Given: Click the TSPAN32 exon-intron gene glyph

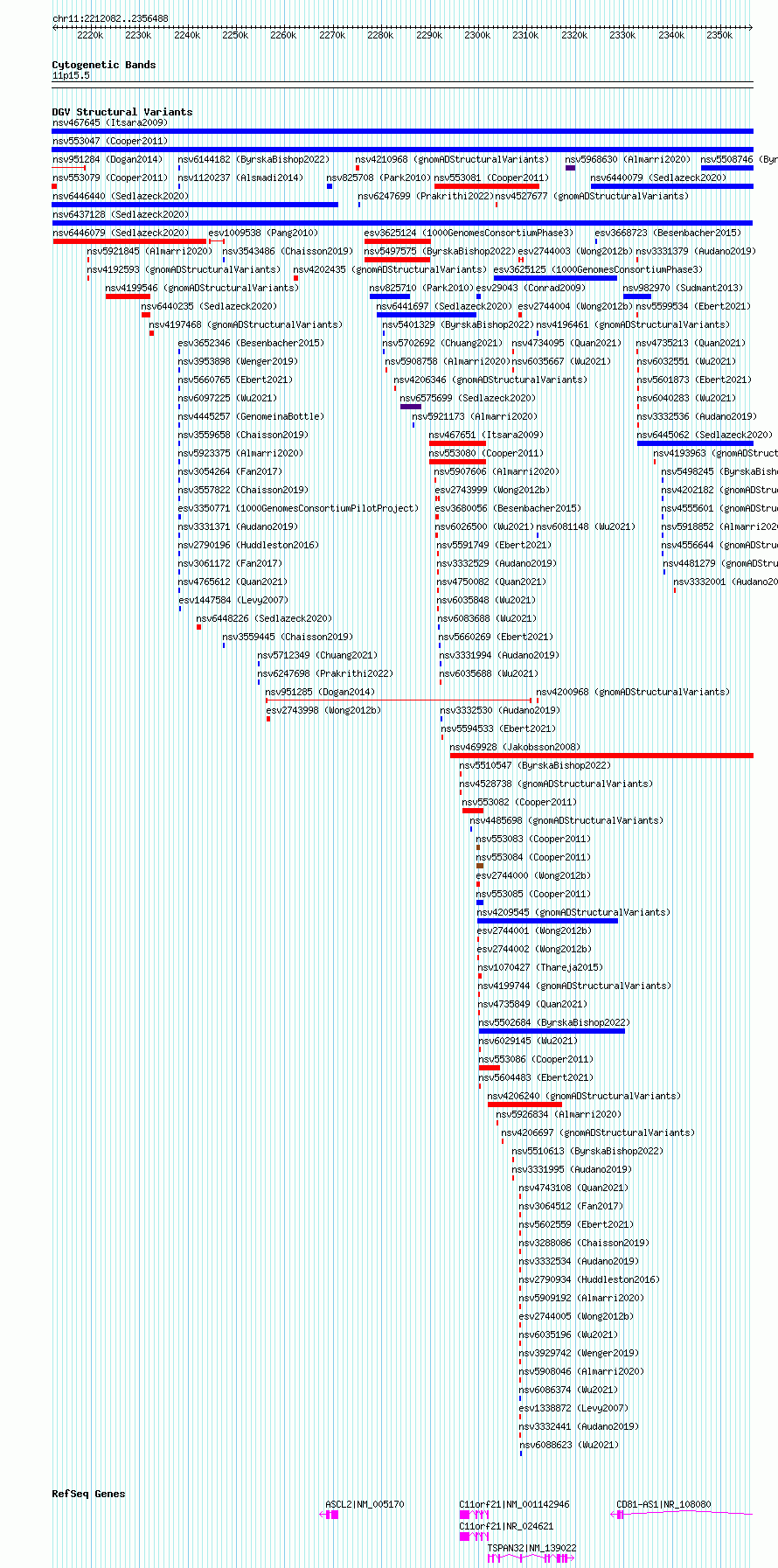Looking at the screenshot, I should pos(531,1558).
